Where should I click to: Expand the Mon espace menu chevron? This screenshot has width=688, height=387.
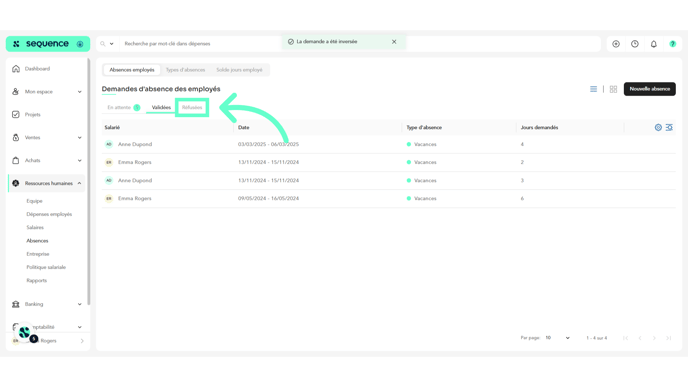point(79,92)
